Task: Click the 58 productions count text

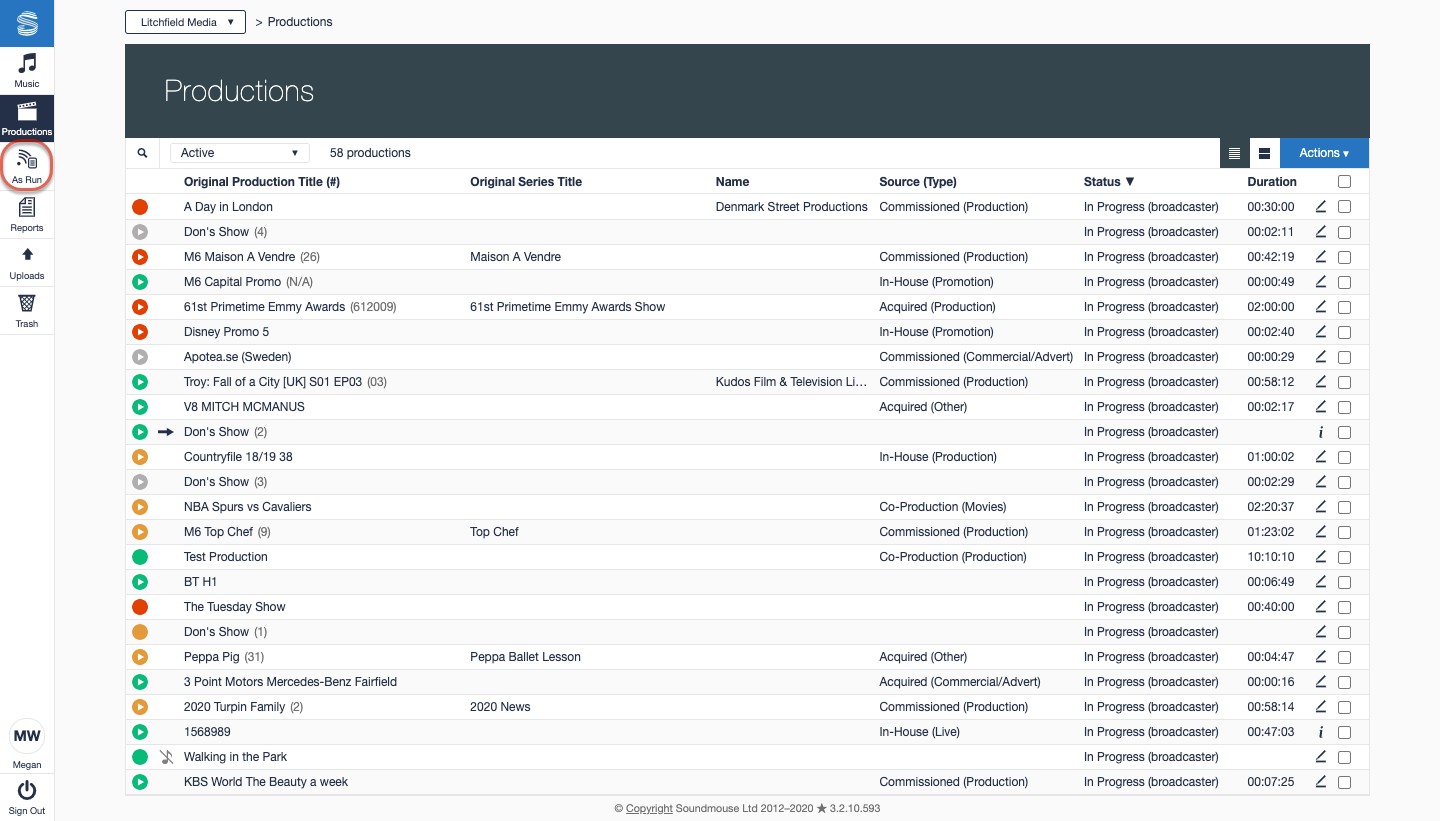Action: click(x=370, y=153)
